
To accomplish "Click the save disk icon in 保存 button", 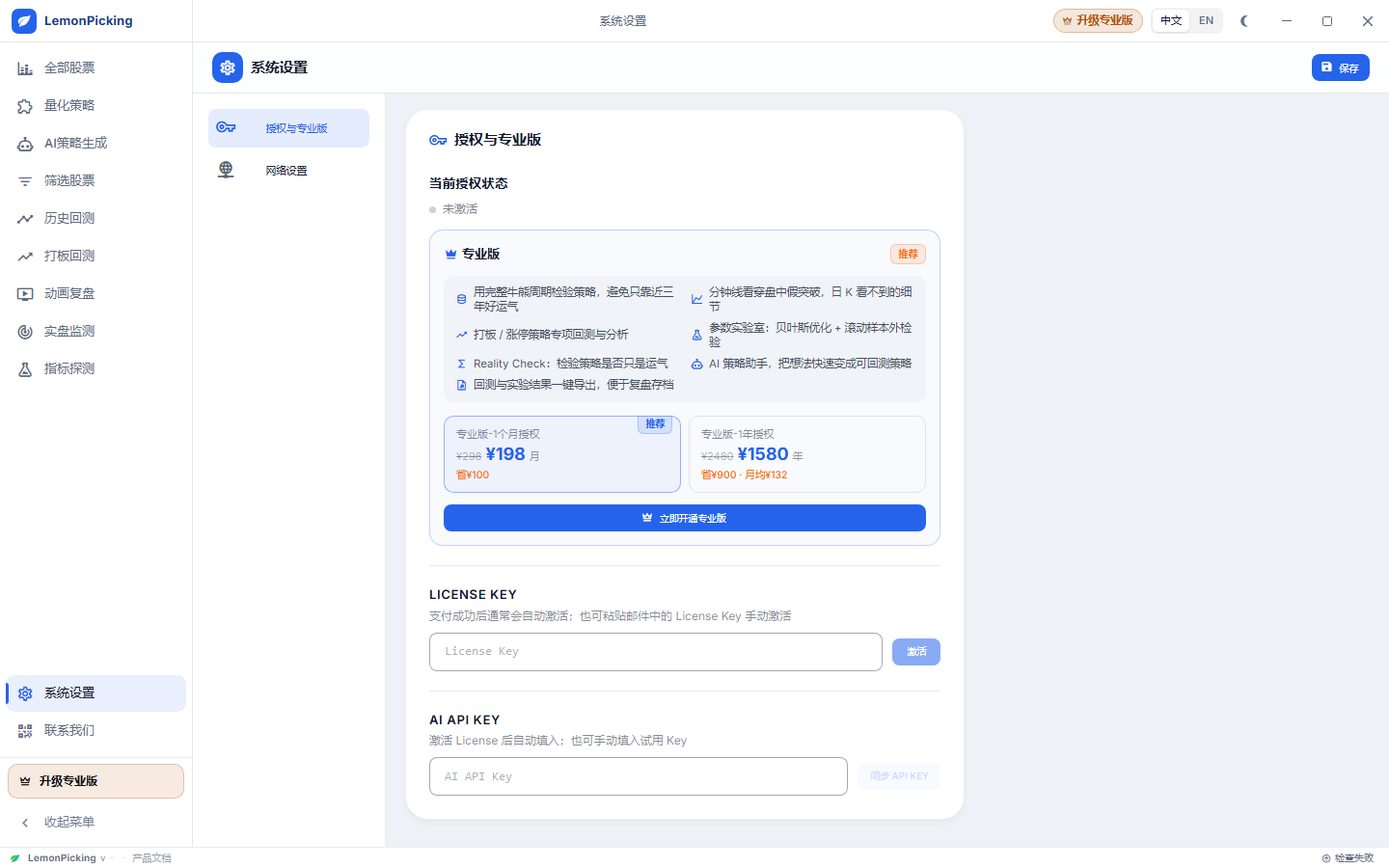I will pyautogui.click(x=1327, y=68).
